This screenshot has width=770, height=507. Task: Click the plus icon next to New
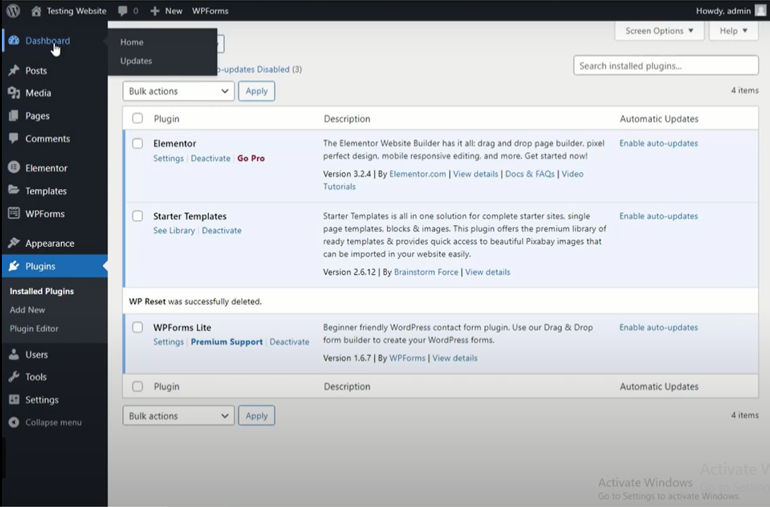pos(155,11)
